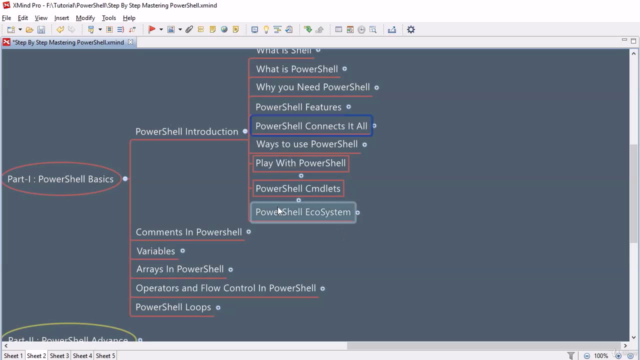Open the Modify menu
Image resolution: width=640 pixels, height=360 pixels.
click(x=85, y=18)
